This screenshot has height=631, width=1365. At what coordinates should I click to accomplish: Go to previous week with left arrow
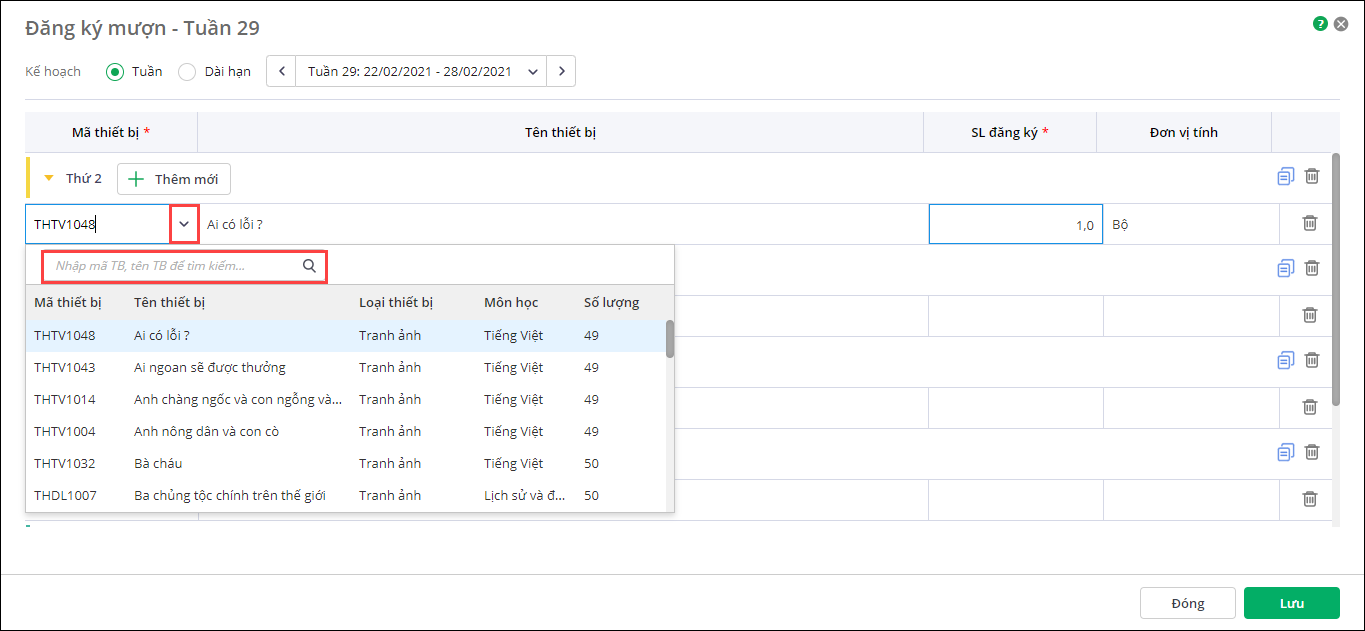281,71
